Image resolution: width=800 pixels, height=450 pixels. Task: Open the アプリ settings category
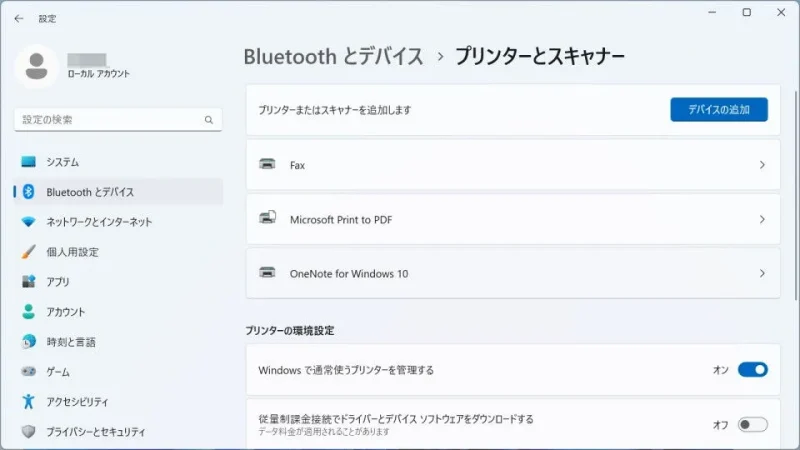(58, 282)
